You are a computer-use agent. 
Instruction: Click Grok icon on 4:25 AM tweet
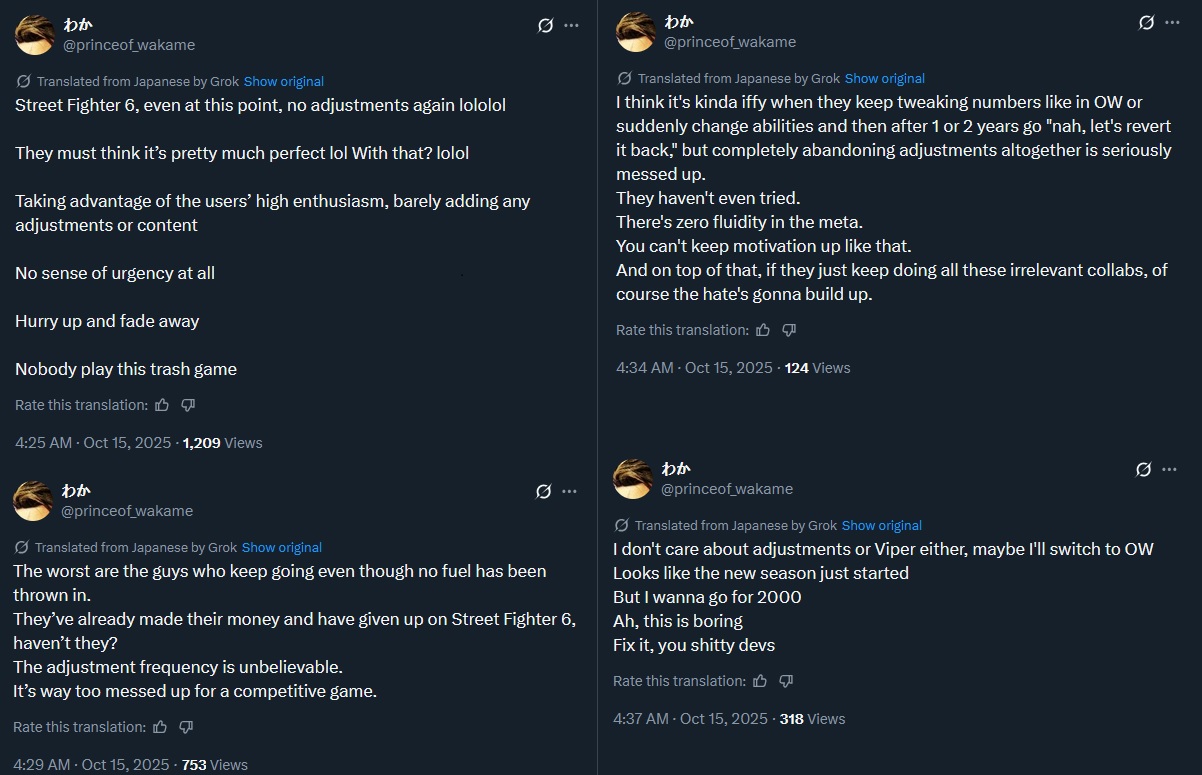(545, 25)
